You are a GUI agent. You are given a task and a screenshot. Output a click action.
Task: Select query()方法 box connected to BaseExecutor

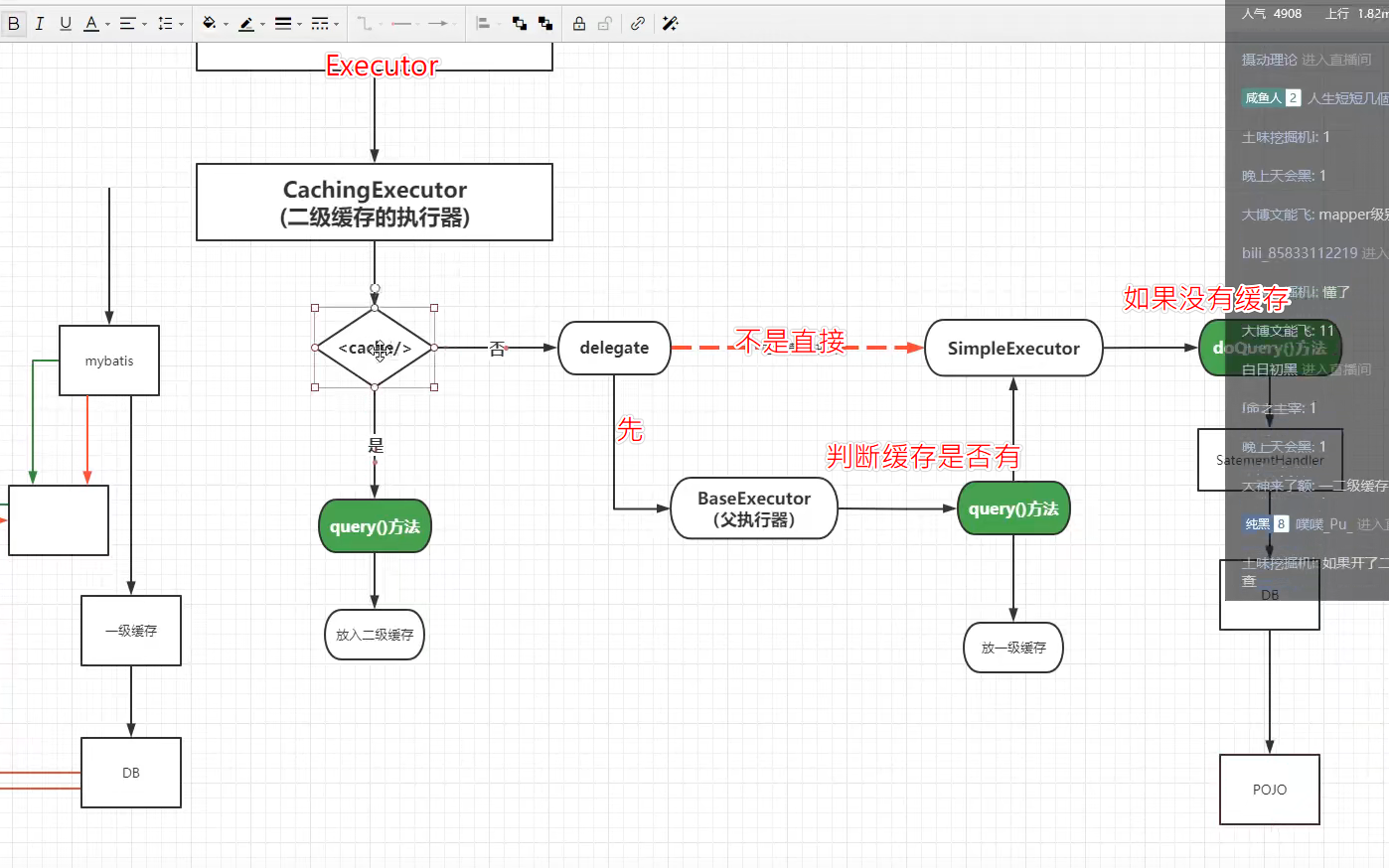pos(1013,508)
